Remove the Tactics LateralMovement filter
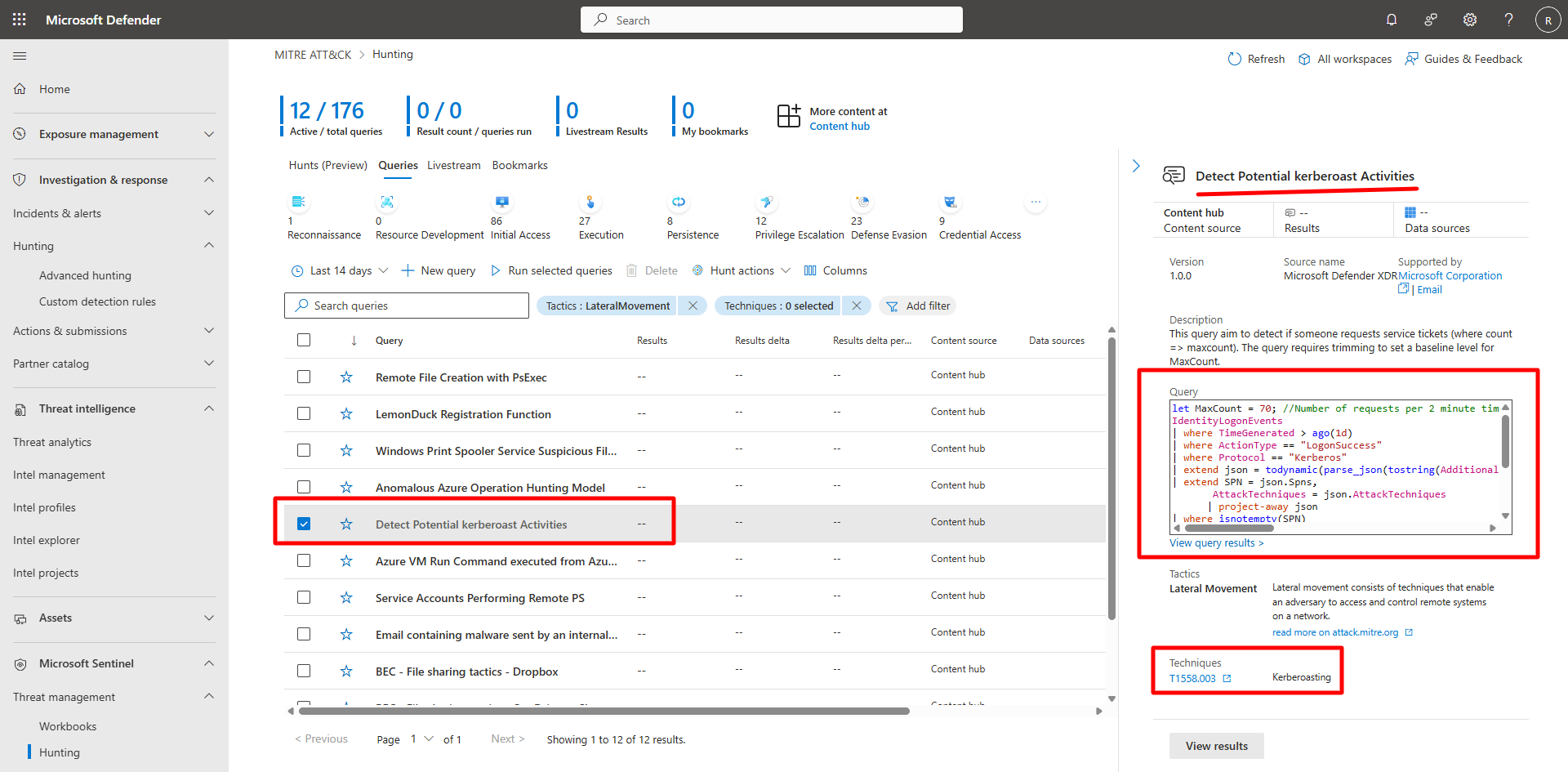 point(693,306)
